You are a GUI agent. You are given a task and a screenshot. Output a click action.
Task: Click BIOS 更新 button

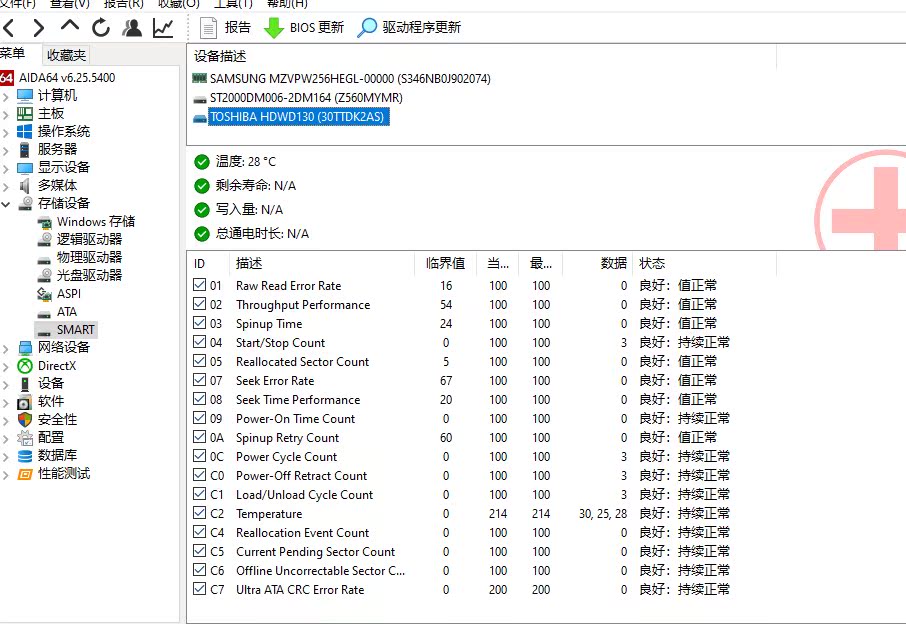coord(303,27)
